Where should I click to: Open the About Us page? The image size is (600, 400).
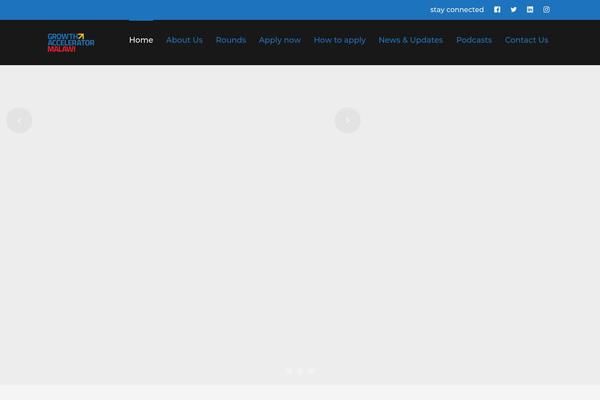point(184,40)
